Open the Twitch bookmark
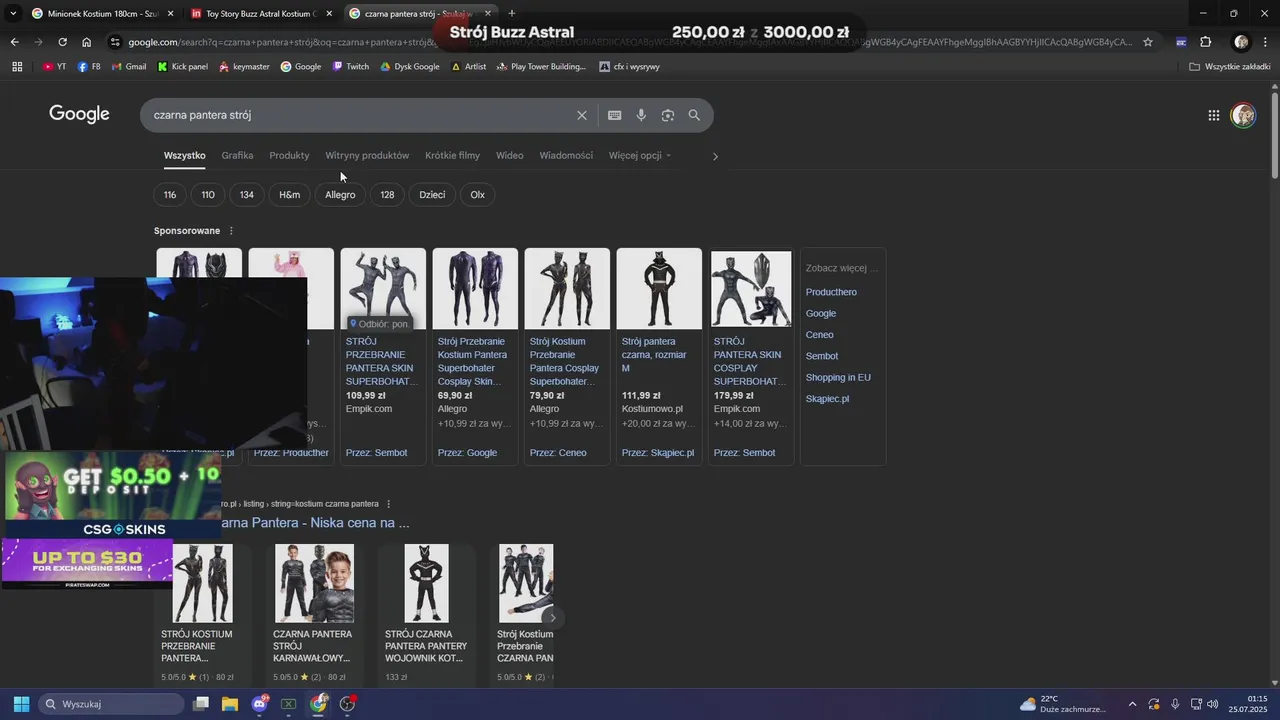Screen dimensions: 1280x720 [351, 67]
